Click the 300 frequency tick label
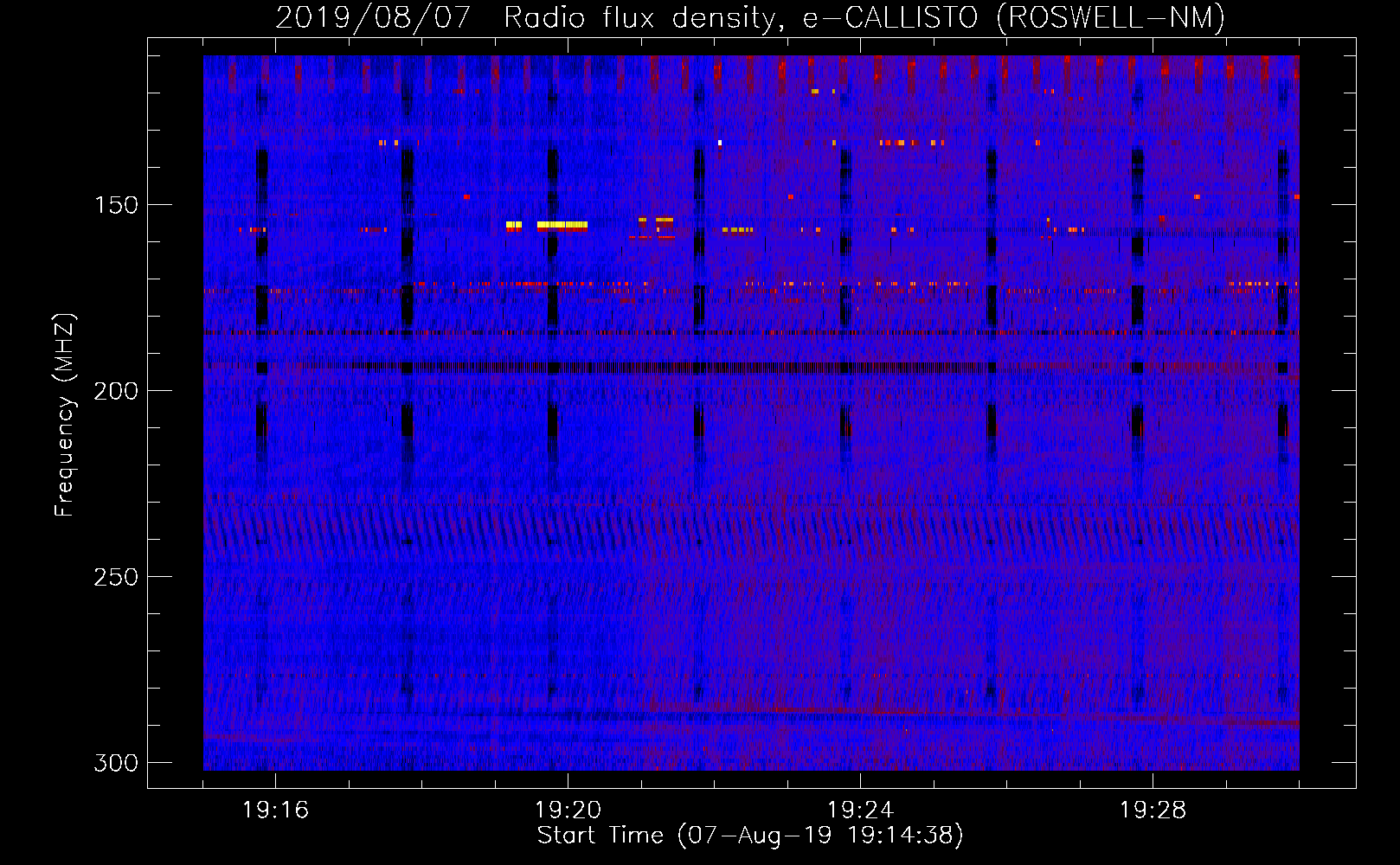Image resolution: width=1400 pixels, height=865 pixels. point(116,763)
